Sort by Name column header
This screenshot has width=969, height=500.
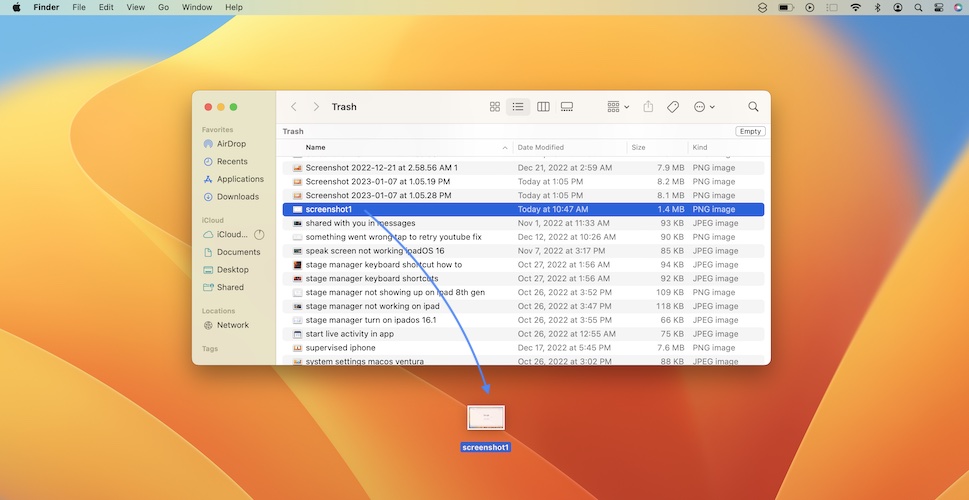point(315,148)
